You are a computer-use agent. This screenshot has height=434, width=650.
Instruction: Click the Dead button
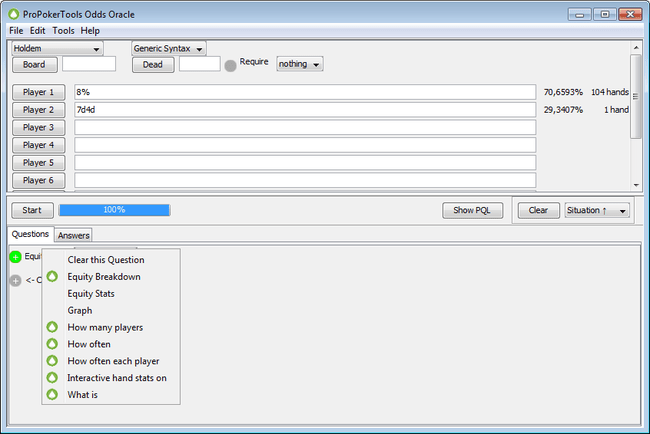pyautogui.click(x=153, y=65)
